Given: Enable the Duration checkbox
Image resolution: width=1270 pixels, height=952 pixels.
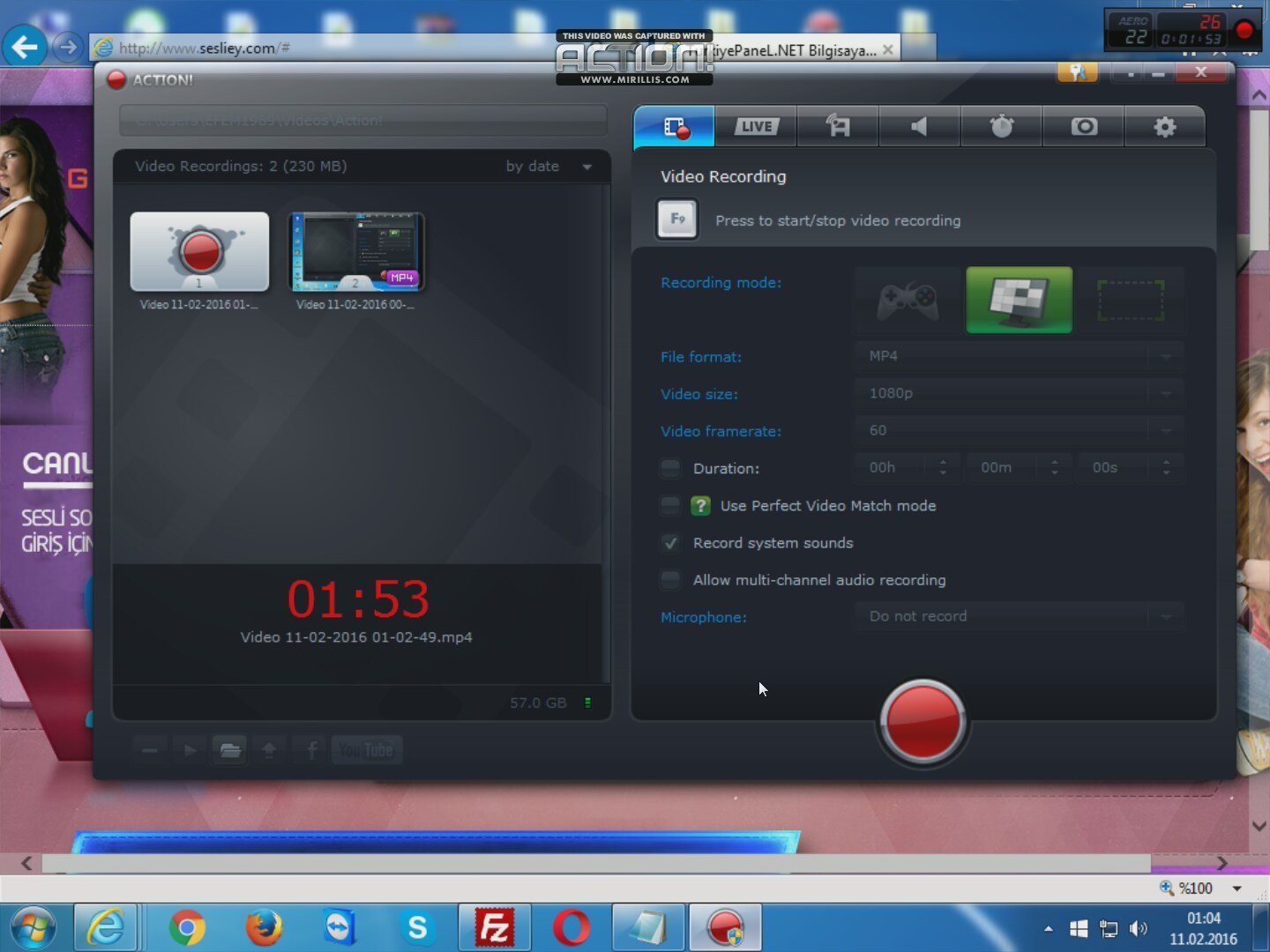Looking at the screenshot, I should click(670, 468).
